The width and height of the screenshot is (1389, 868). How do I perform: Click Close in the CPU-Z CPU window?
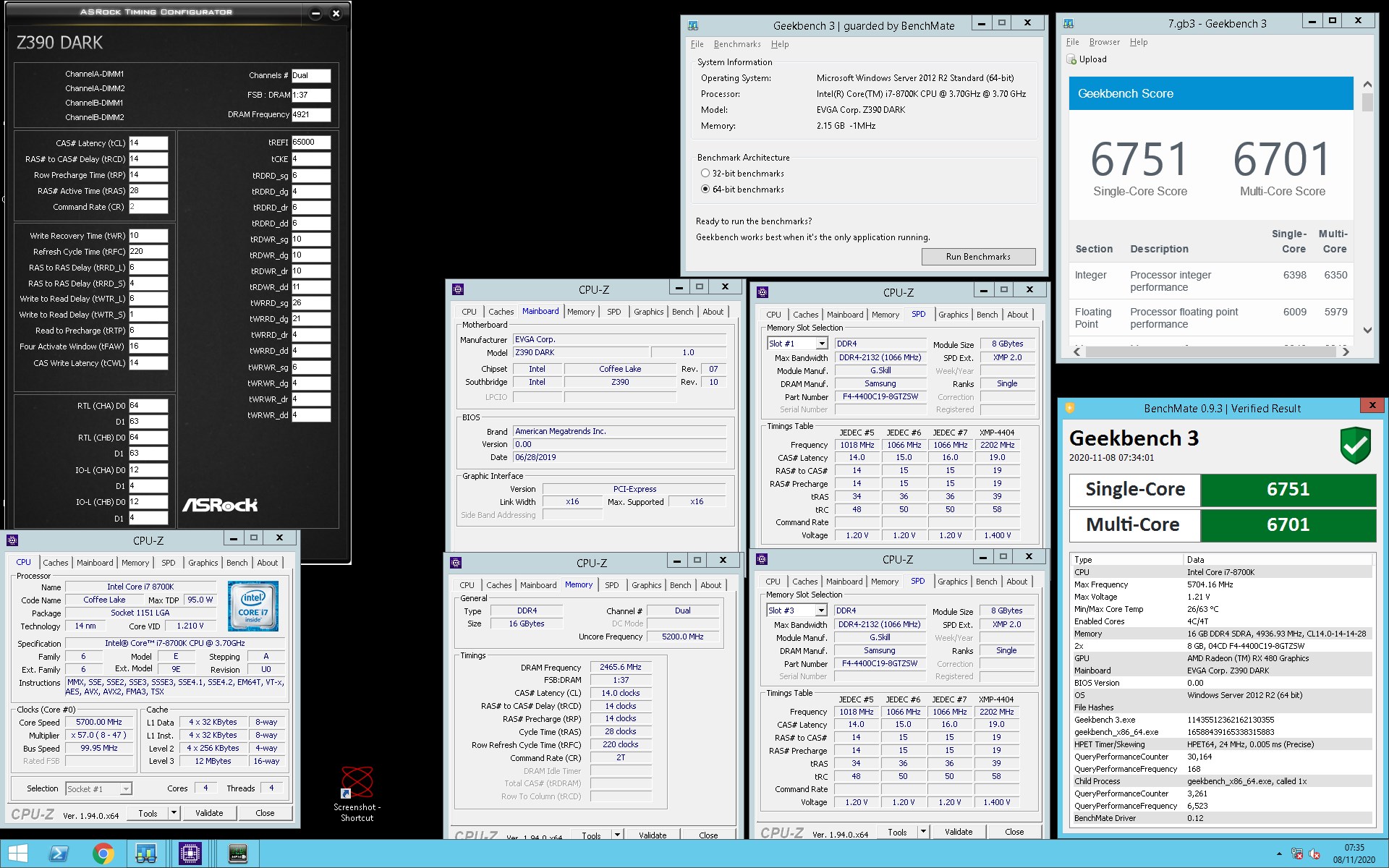pos(265,813)
